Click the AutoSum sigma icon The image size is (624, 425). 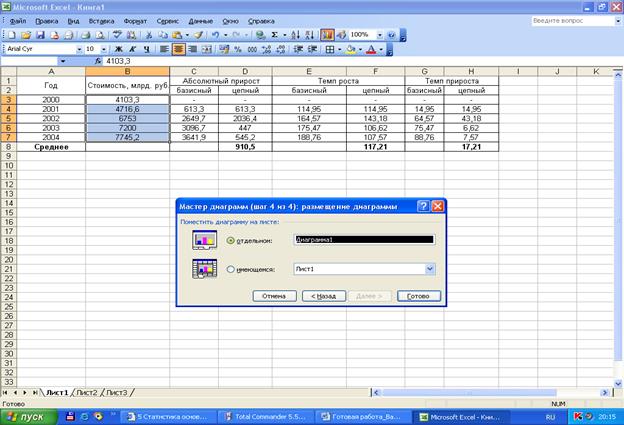click(x=275, y=34)
